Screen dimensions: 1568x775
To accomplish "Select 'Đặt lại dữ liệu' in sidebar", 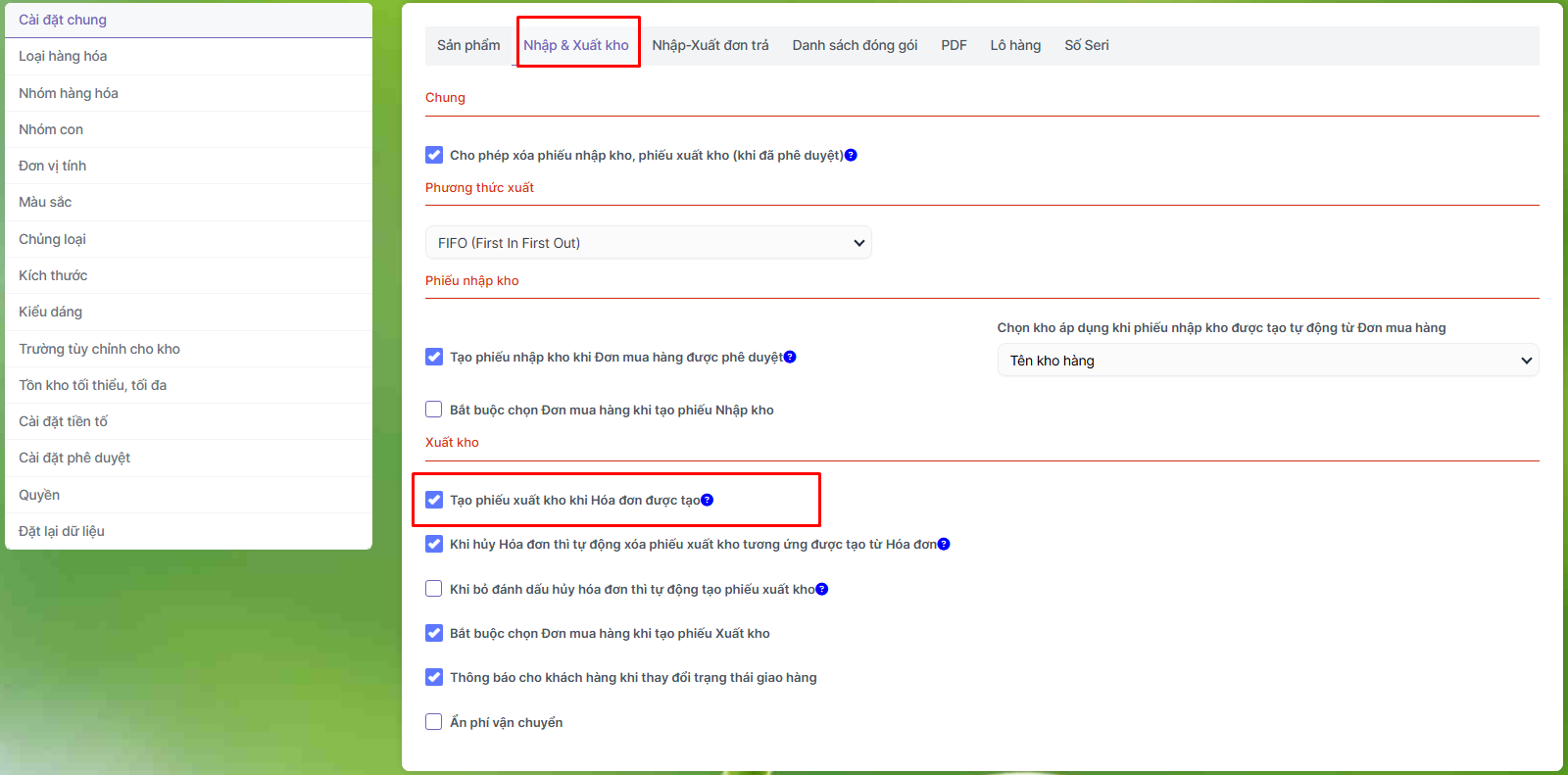I will click(x=62, y=531).
